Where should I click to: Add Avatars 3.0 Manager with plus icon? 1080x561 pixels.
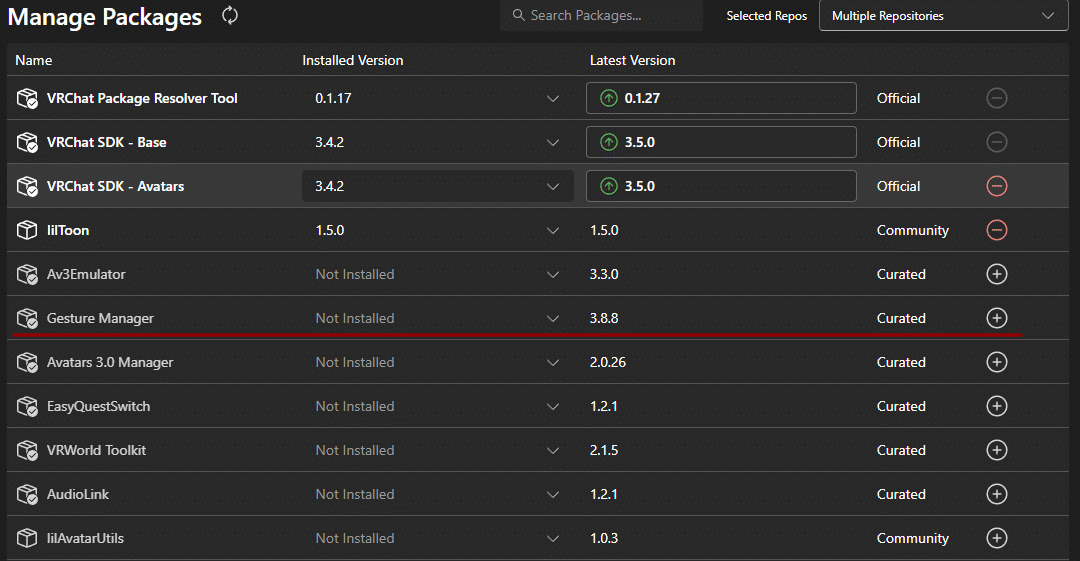[x=997, y=362]
